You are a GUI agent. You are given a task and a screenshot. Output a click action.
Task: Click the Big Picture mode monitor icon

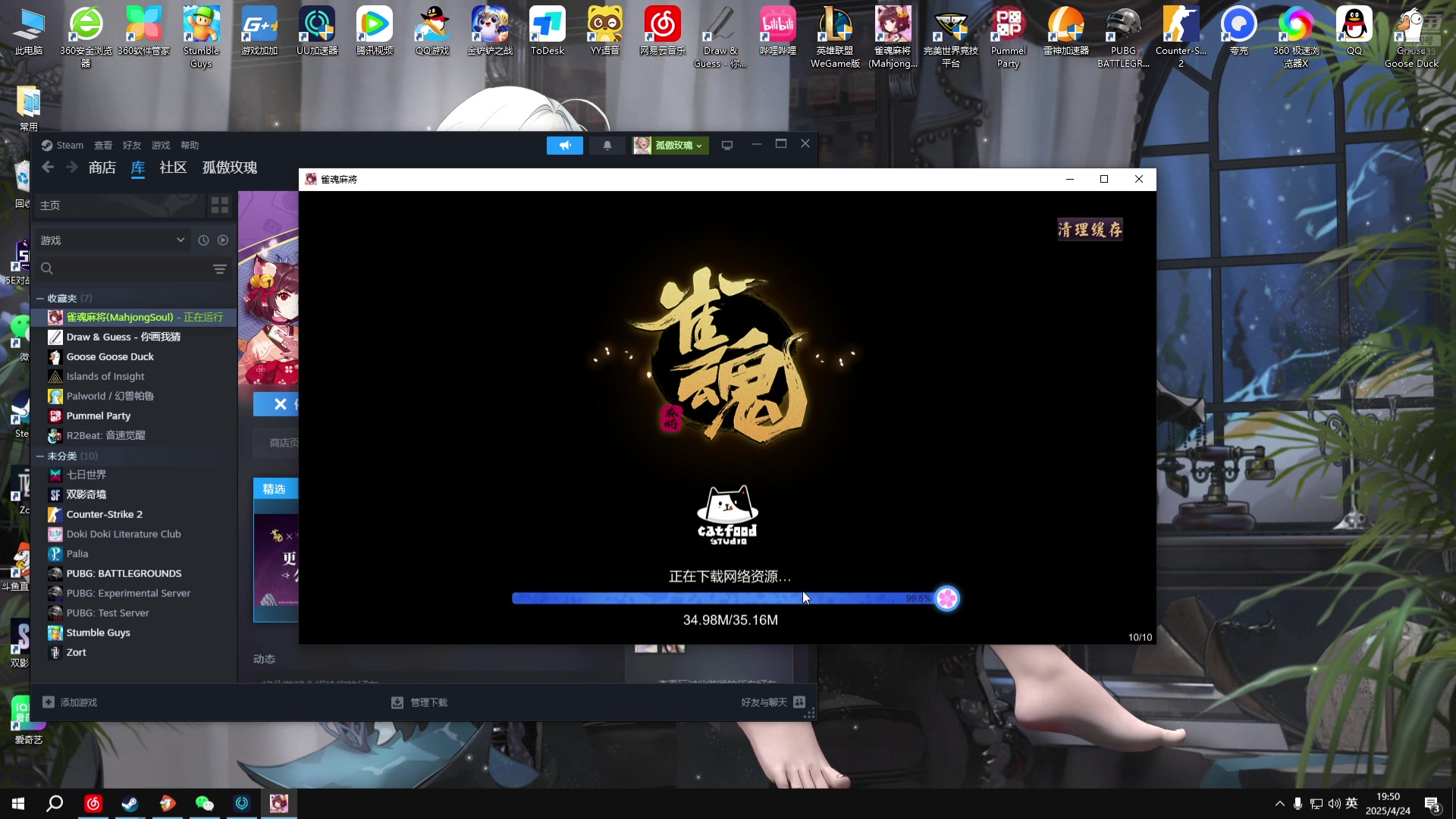[726, 146]
